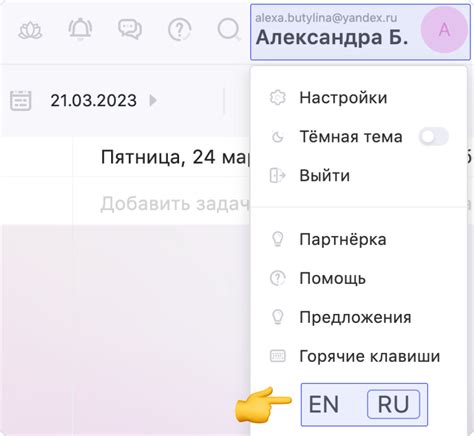Click the keyboard icon beside Горячие клавиши
474x436 pixels.
click(x=277, y=356)
